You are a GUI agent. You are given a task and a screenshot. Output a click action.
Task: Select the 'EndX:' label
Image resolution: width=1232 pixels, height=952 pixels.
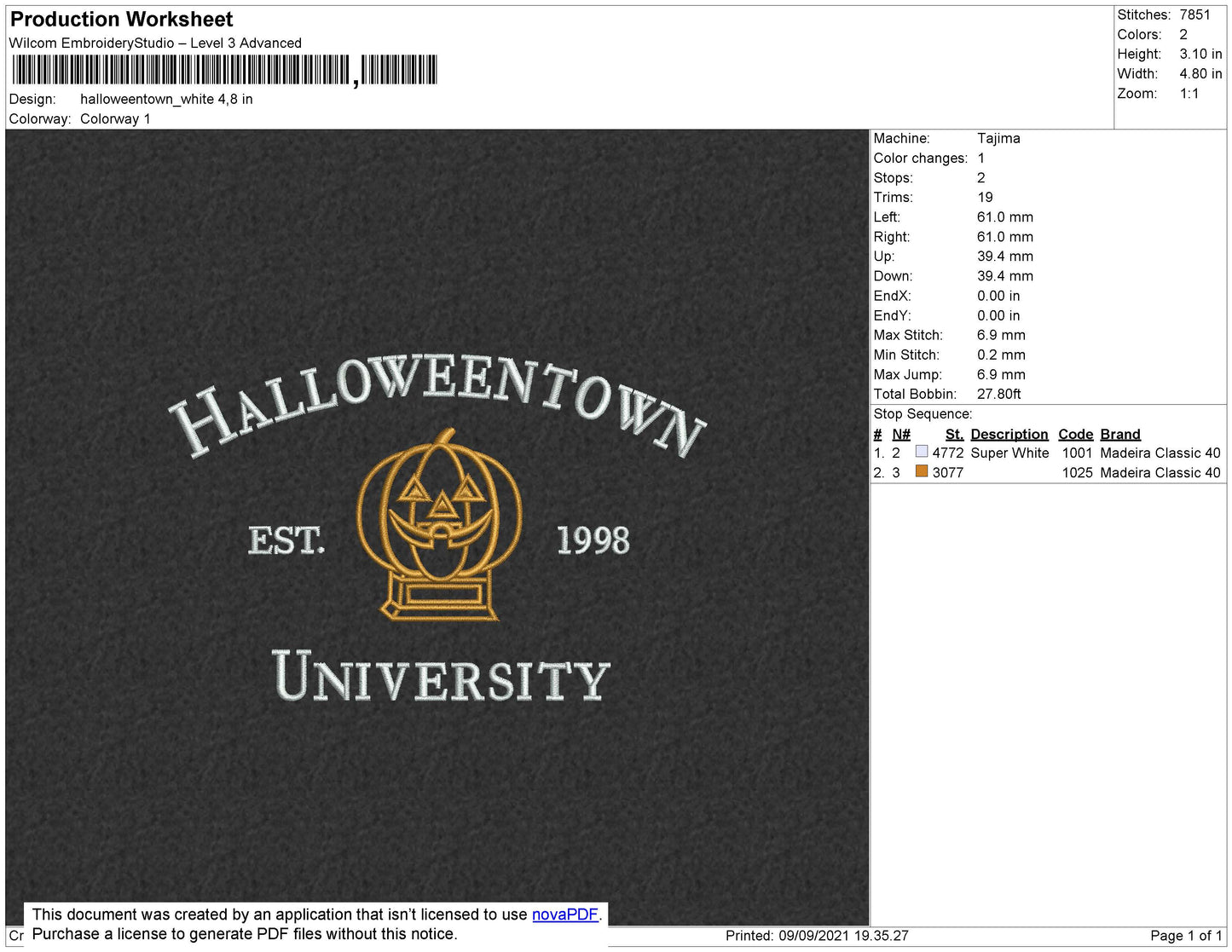click(x=892, y=296)
